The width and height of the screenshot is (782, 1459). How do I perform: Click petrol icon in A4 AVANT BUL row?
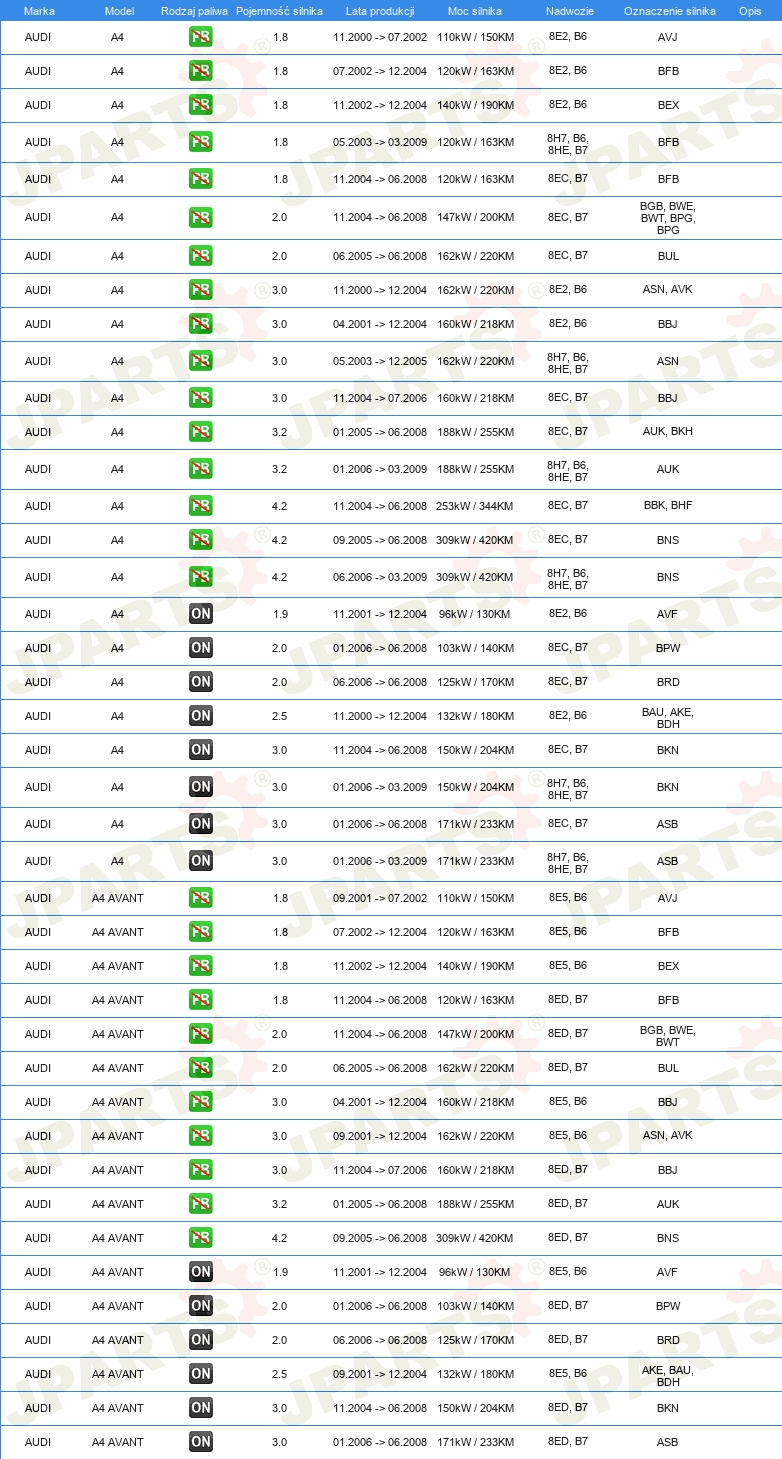click(201, 1068)
